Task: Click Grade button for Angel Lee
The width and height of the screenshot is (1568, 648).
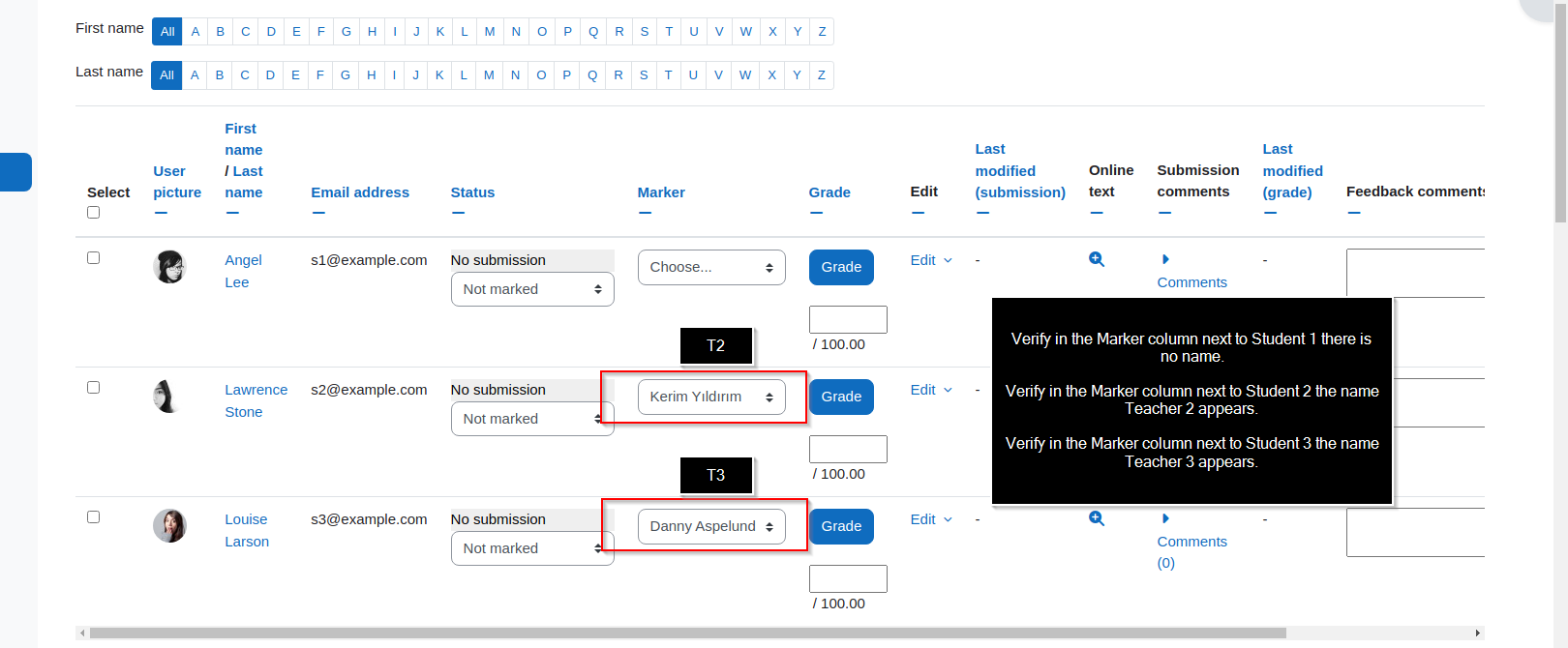Action: pyautogui.click(x=841, y=267)
